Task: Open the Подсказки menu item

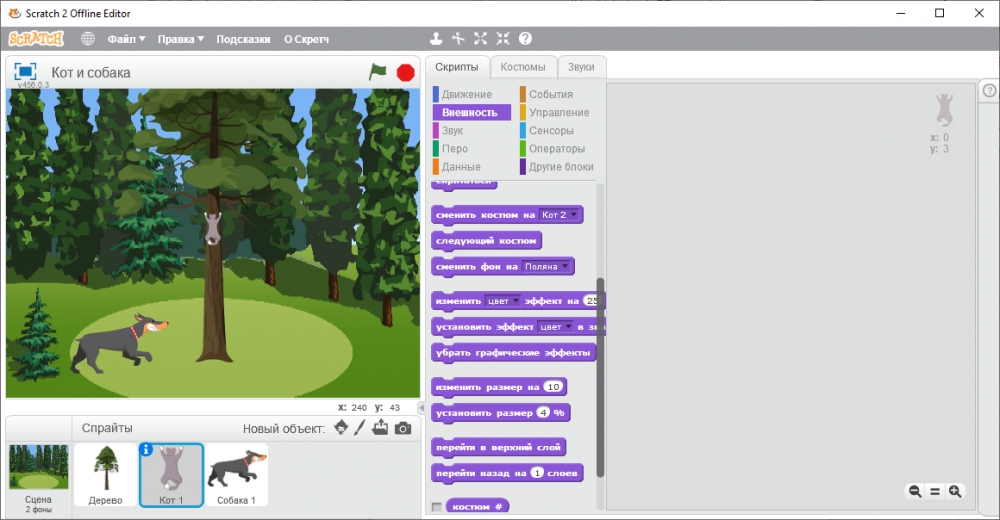Action: [x=243, y=39]
